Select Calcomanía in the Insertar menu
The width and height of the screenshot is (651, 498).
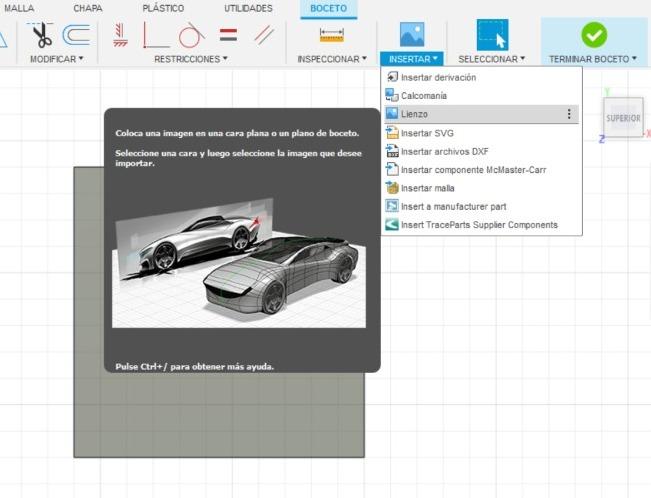(423, 96)
